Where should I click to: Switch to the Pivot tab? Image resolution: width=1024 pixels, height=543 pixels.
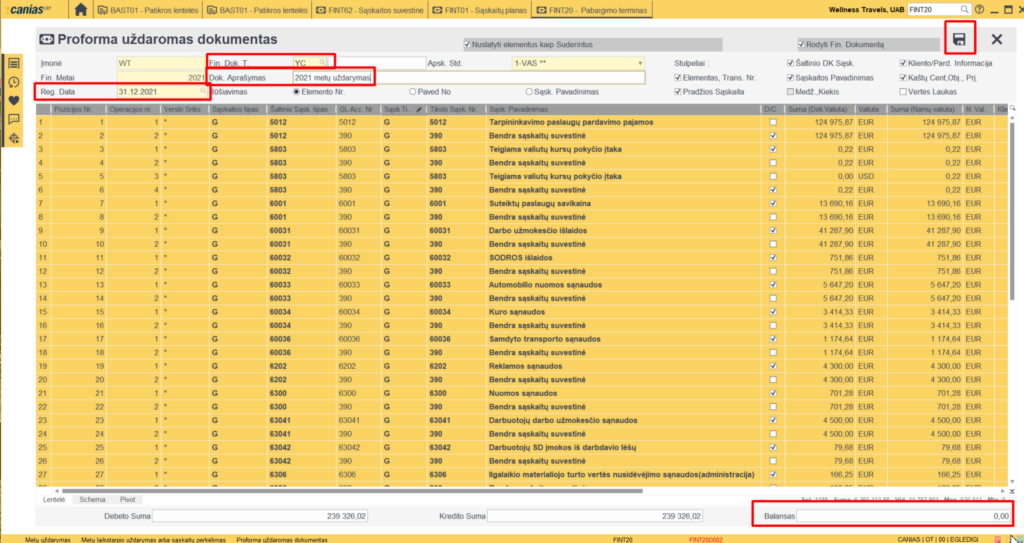click(127, 498)
